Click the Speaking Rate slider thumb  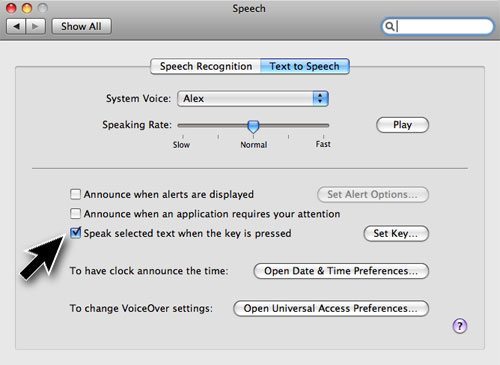pyautogui.click(x=253, y=126)
